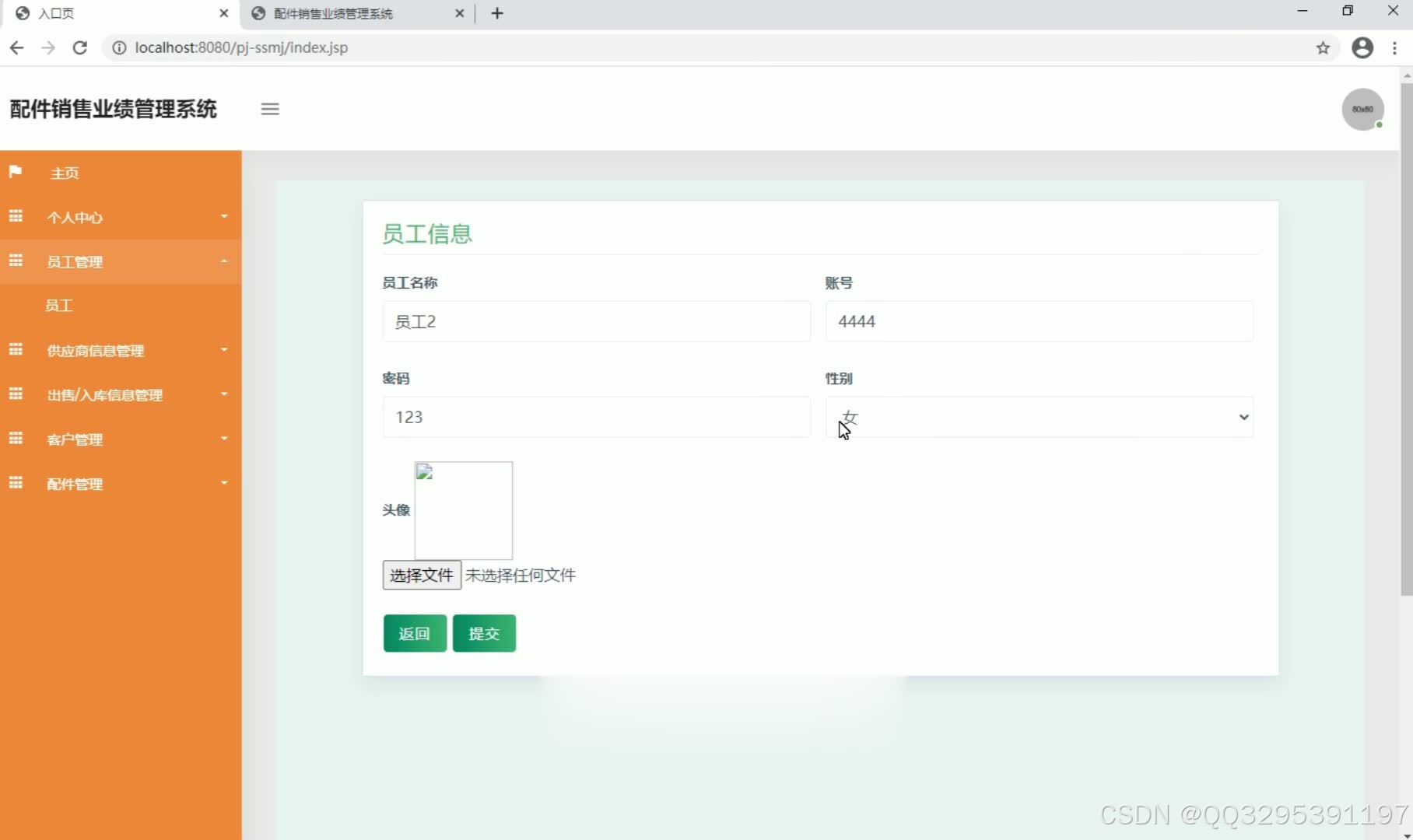1413x840 pixels.
Task: Click the grid icon beside 配件管理
Action: [16, 482]
